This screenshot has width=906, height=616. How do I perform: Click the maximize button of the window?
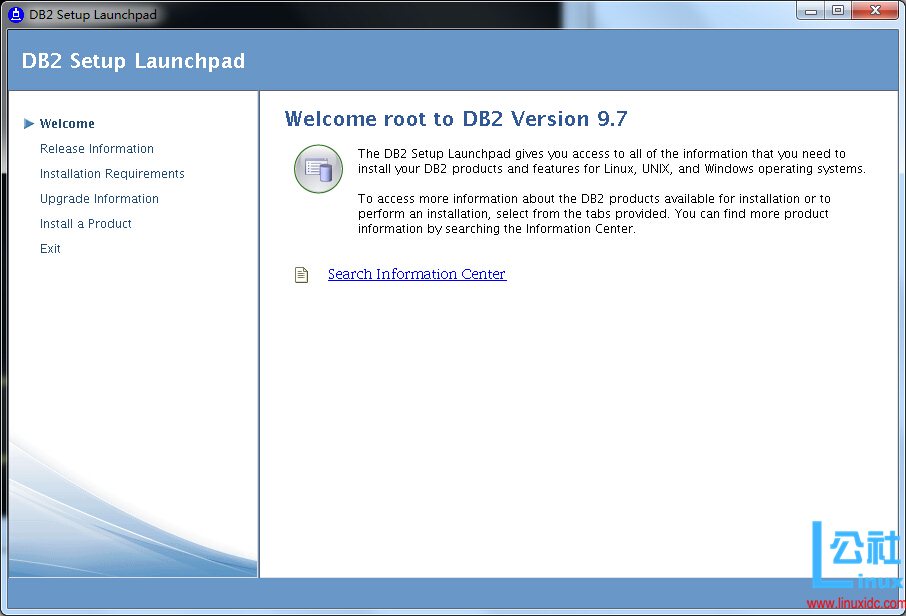point(838,10)
